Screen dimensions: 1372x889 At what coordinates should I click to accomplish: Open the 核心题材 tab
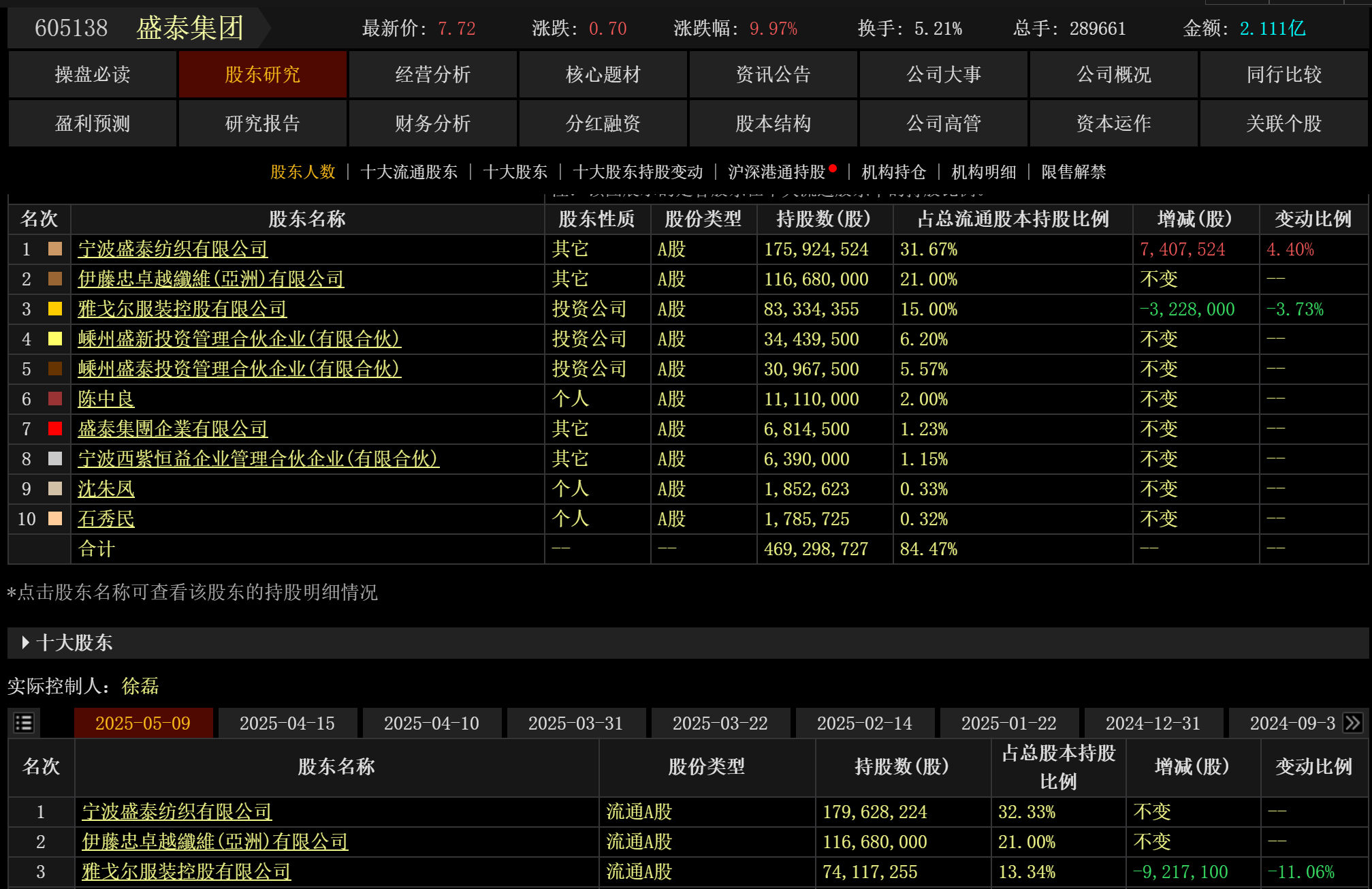pos(603,74)
